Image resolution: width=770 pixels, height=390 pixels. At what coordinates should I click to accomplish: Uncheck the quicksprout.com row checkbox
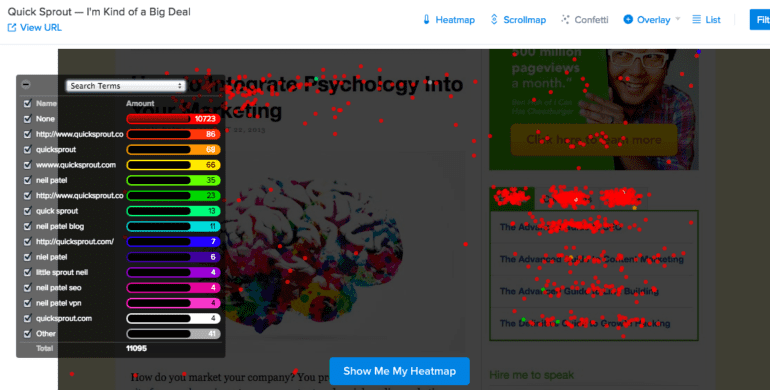[28, 318]
